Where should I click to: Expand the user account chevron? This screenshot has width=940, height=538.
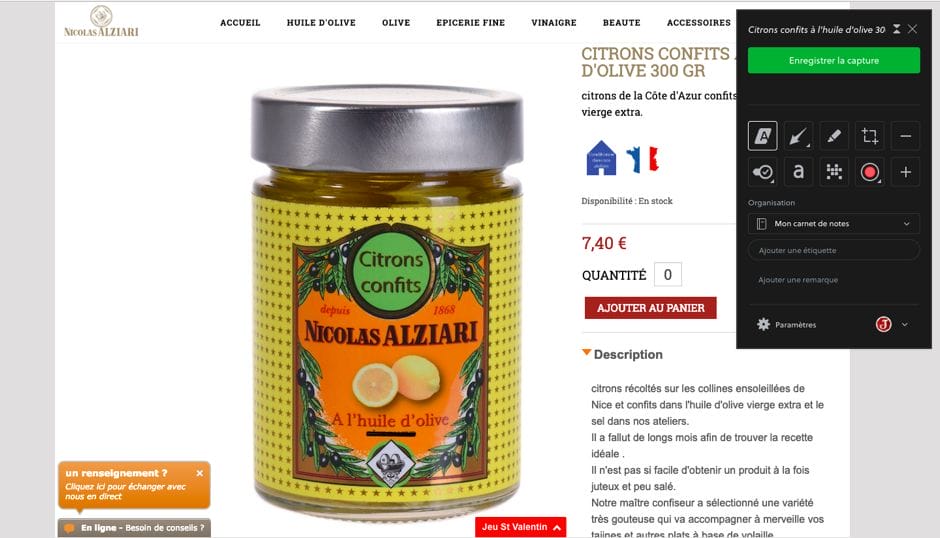(905, 324)
